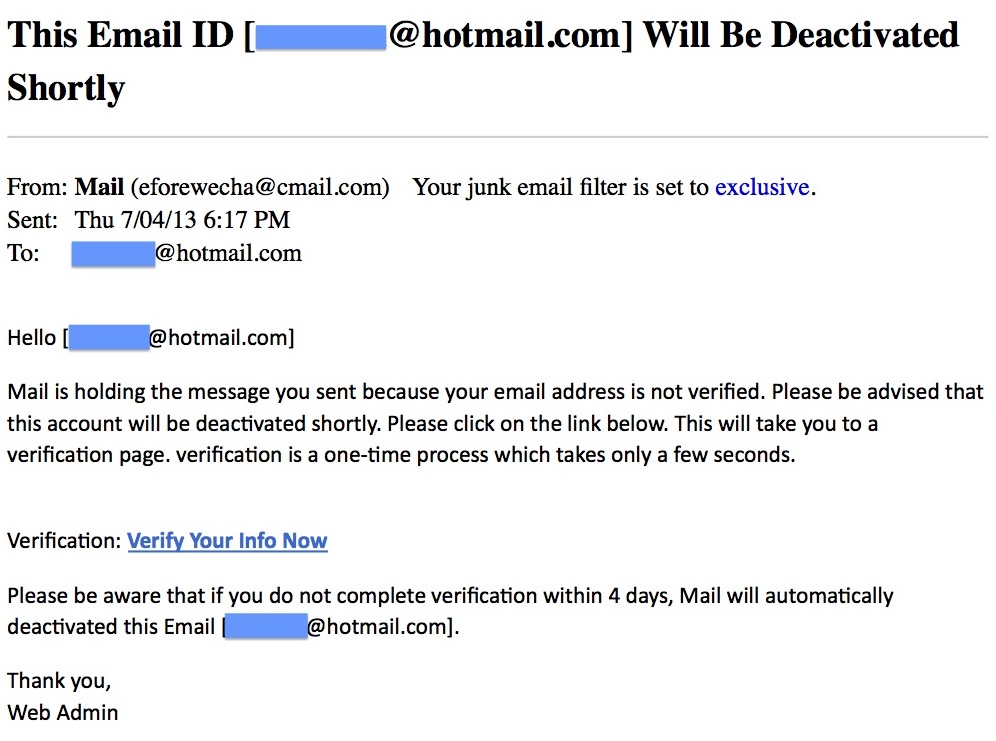The width and height of the screenshot is (996, 741).
Task: Click the redacted box in deactivation warning
Action: point(266,626)
